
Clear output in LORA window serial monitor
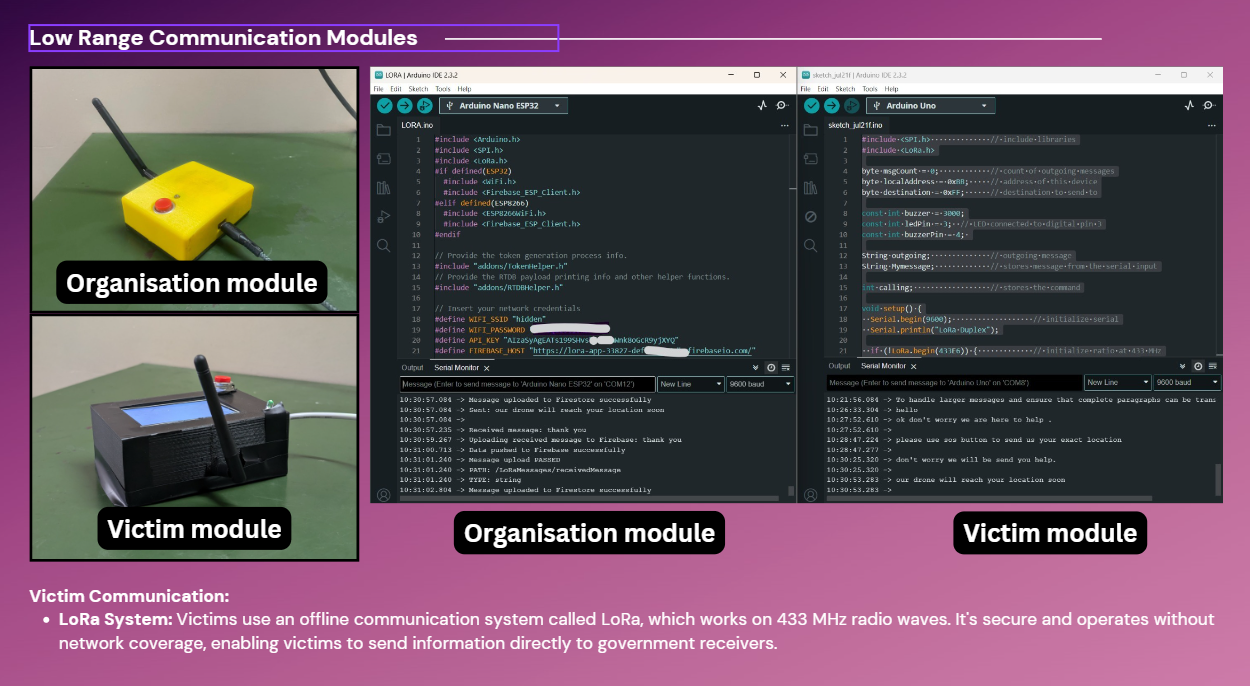[x=784, y=367]
